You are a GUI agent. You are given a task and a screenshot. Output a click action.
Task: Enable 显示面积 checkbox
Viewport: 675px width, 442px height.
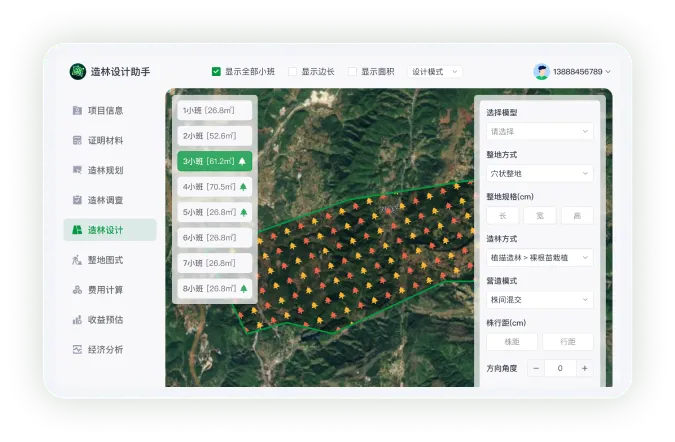(x=352, y=71)
